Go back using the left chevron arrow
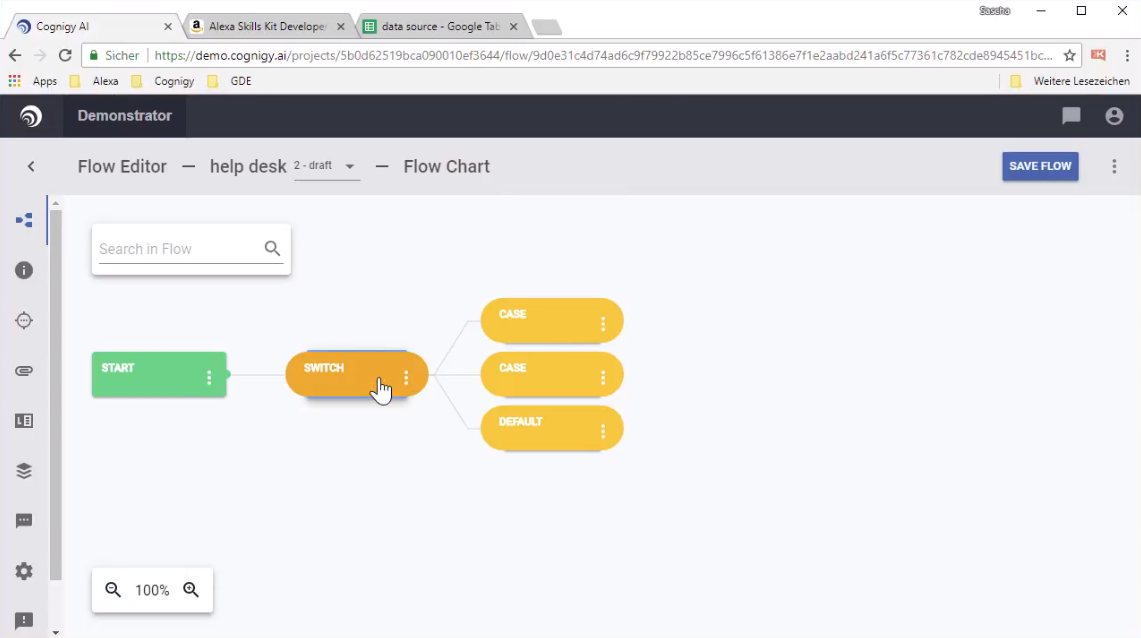Screen dimensions: 1141x638 point(31,167)
